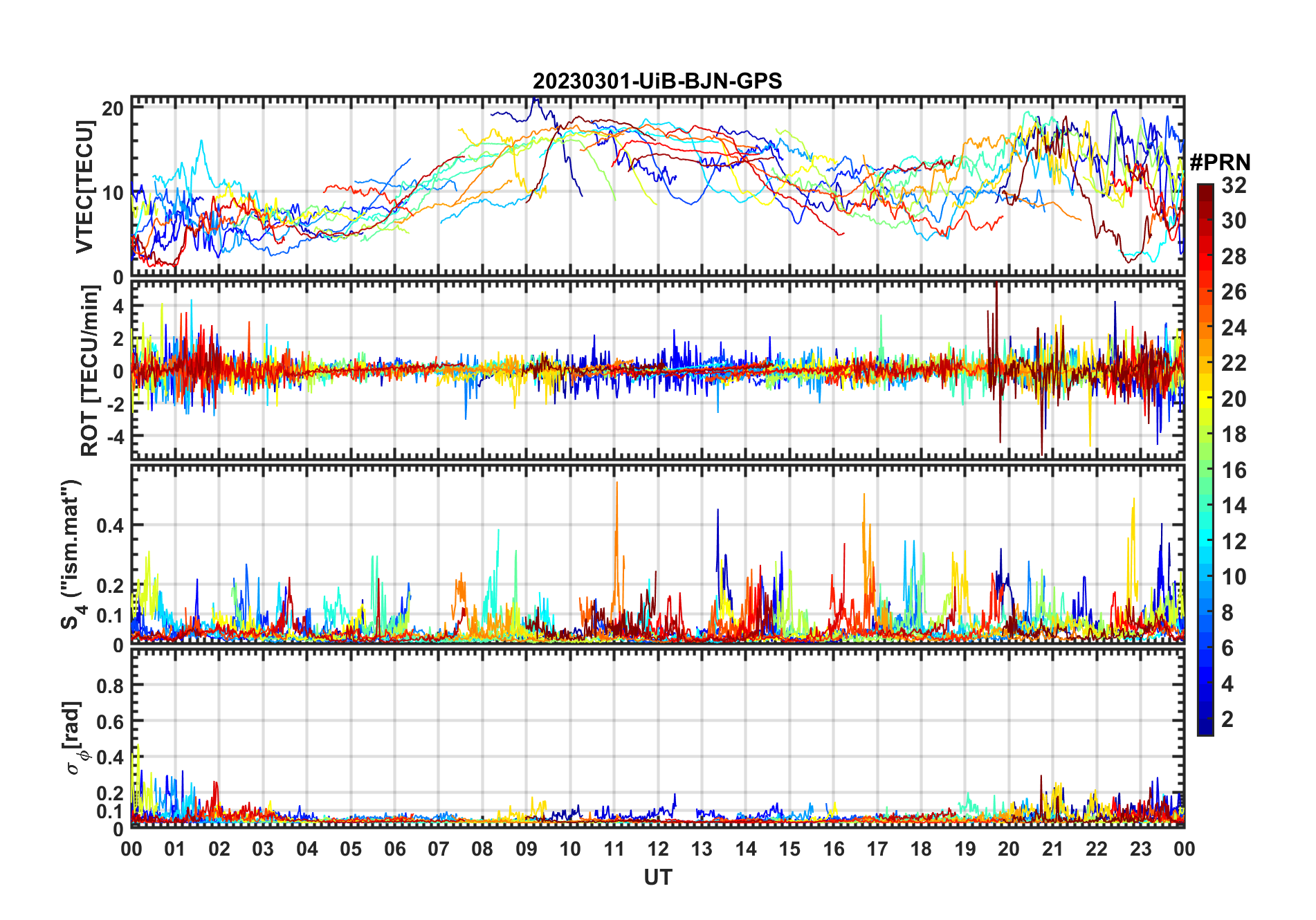
Task: Click colorbar tick label 32
Action: click(x=1234, y=185)
